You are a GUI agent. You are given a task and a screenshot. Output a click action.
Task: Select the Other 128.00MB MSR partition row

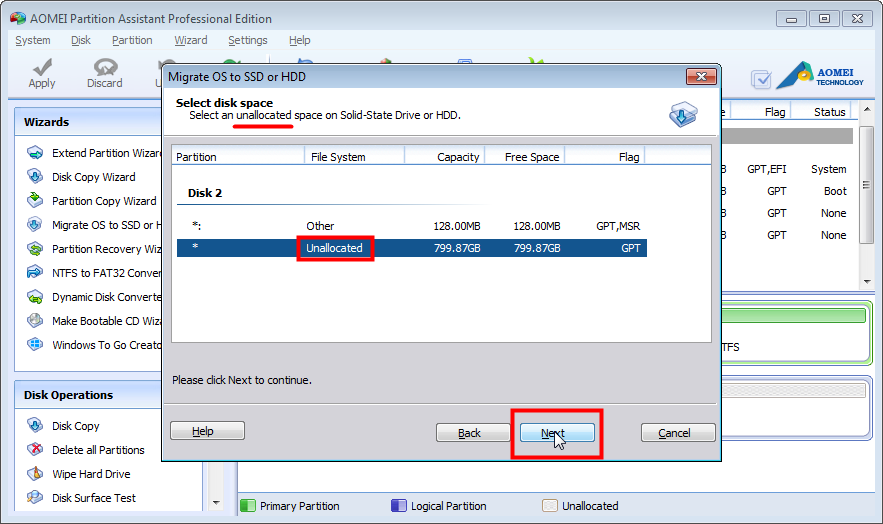(412, 226)
